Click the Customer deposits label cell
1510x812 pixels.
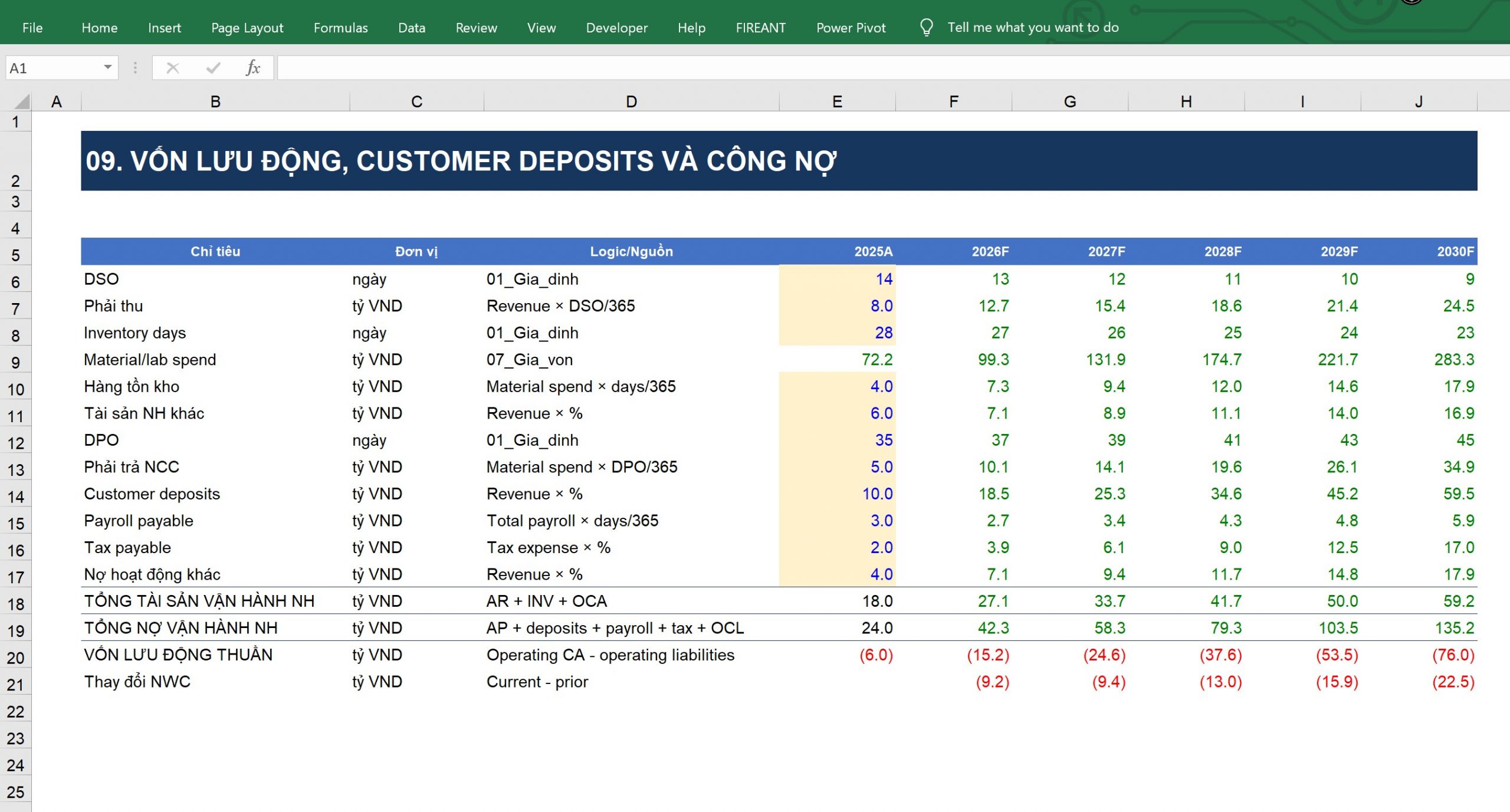[215, 494]
